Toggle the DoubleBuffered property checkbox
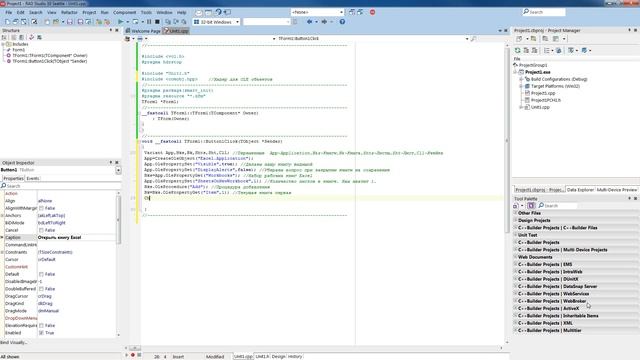 [x=41, y=289]
